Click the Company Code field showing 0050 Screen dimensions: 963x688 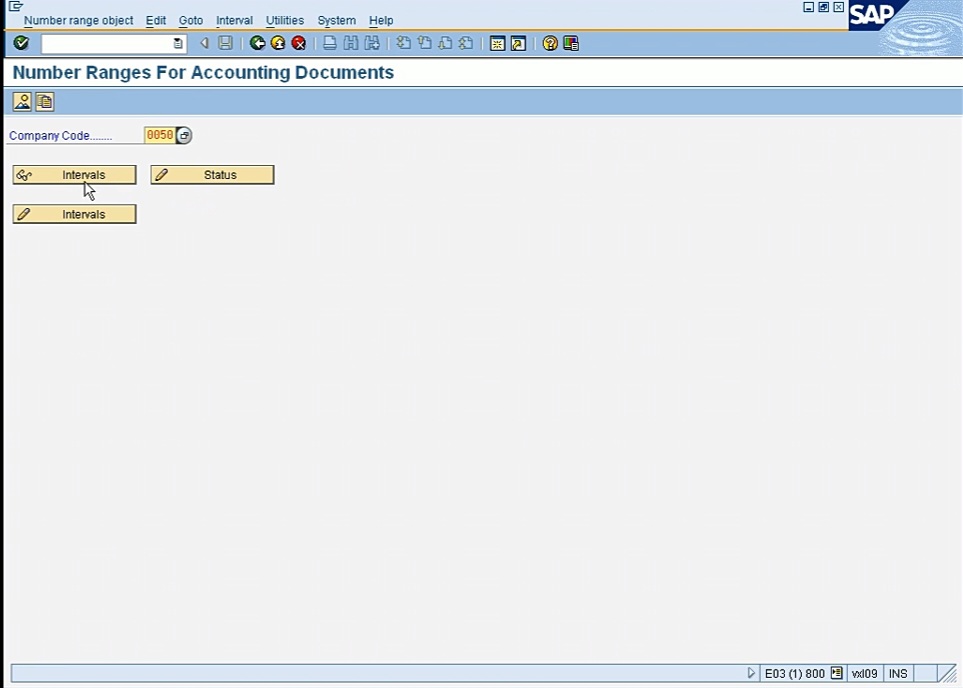pos(160,135)
